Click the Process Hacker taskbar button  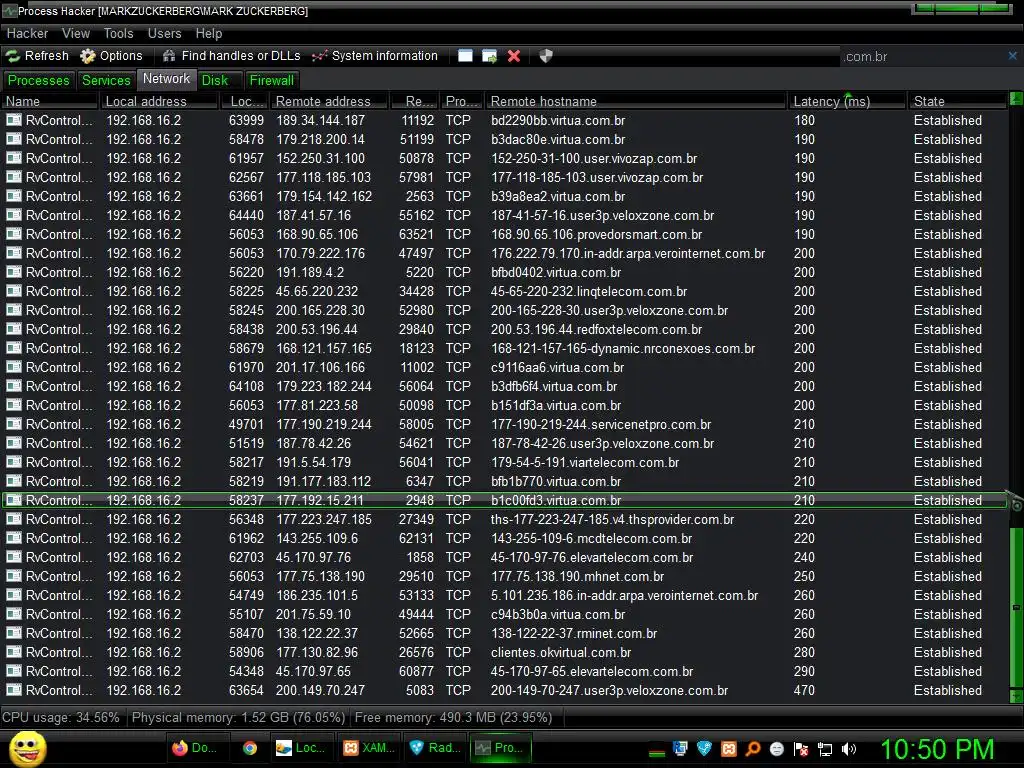(500, 748)
